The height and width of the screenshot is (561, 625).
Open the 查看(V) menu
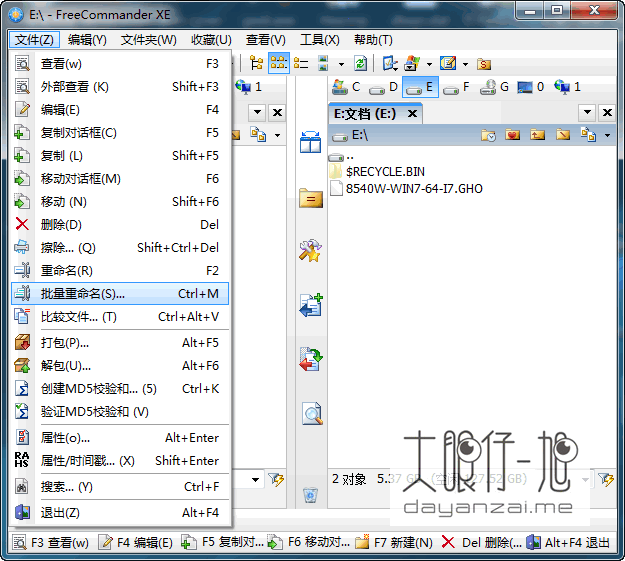click(x=265, y=39)
